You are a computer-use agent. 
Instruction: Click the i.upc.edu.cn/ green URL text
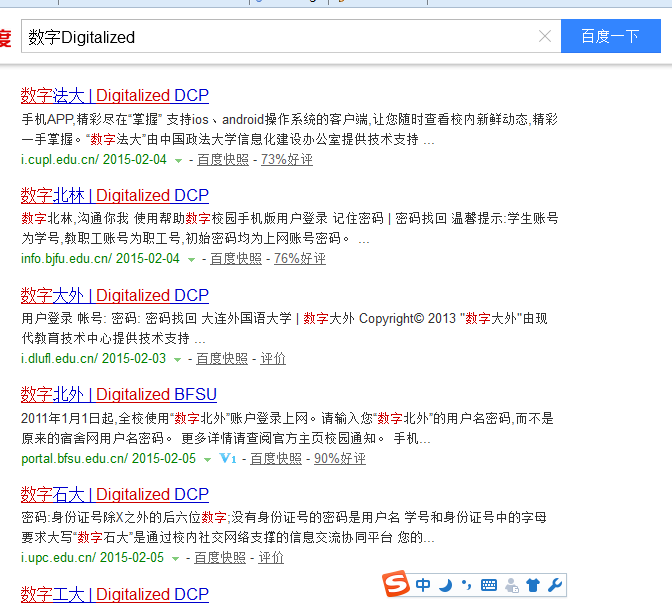[58, 557]
